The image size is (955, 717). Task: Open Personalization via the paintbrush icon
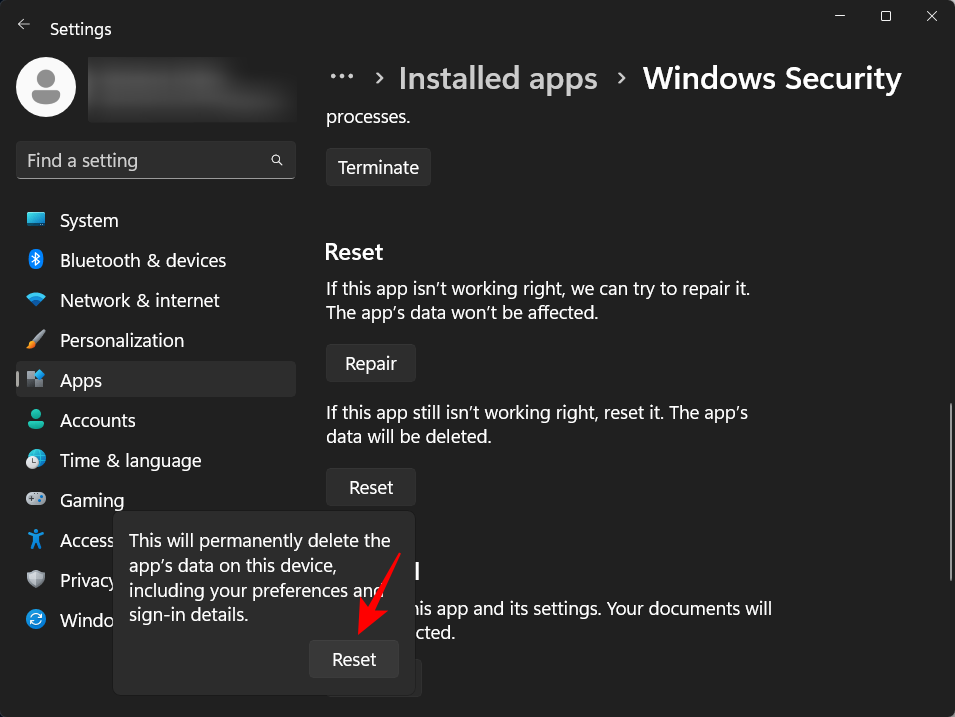click(34, 340)
